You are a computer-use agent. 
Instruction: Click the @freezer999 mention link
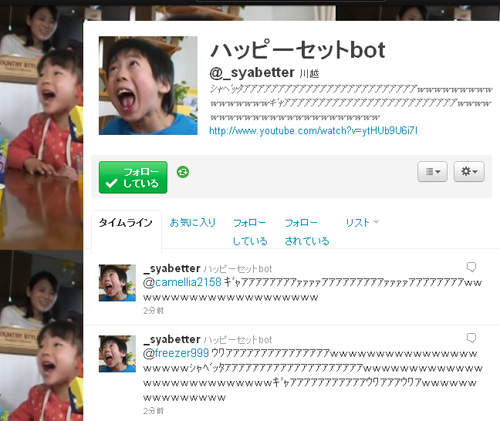tap(176, 353)
